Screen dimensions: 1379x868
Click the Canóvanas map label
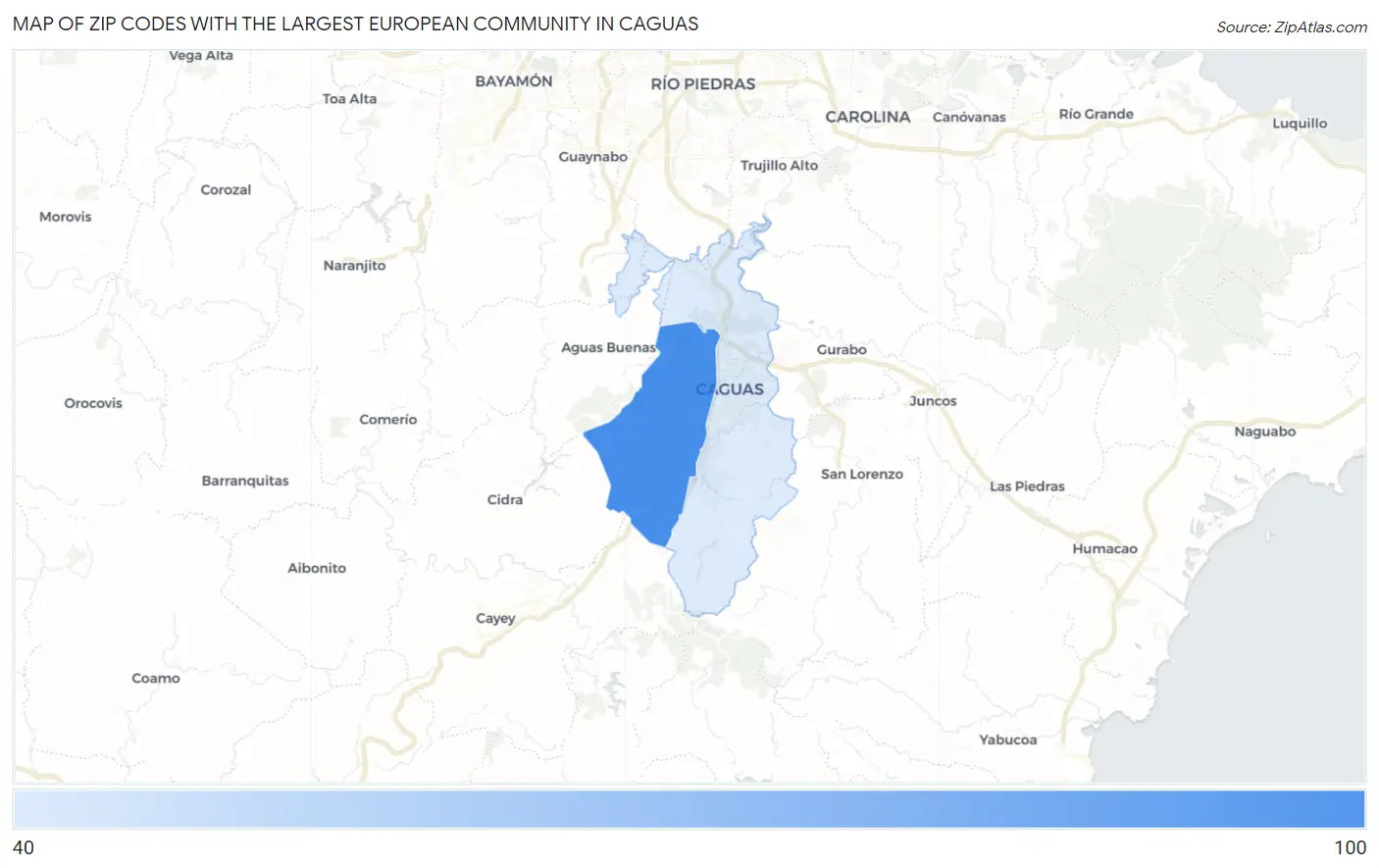tap(969, 117)
